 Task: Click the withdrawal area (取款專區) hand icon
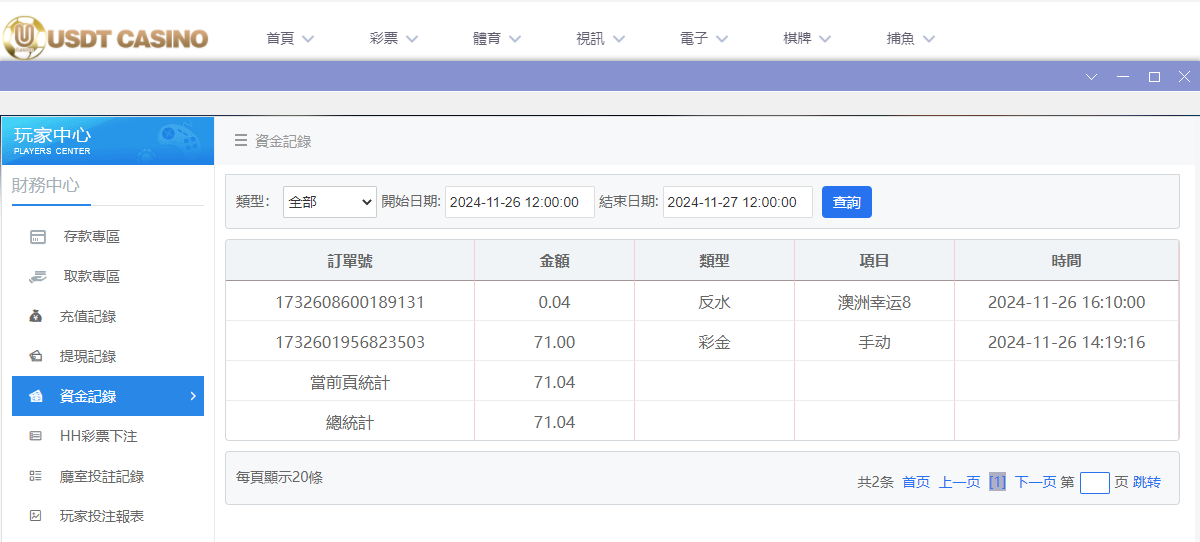38,277
